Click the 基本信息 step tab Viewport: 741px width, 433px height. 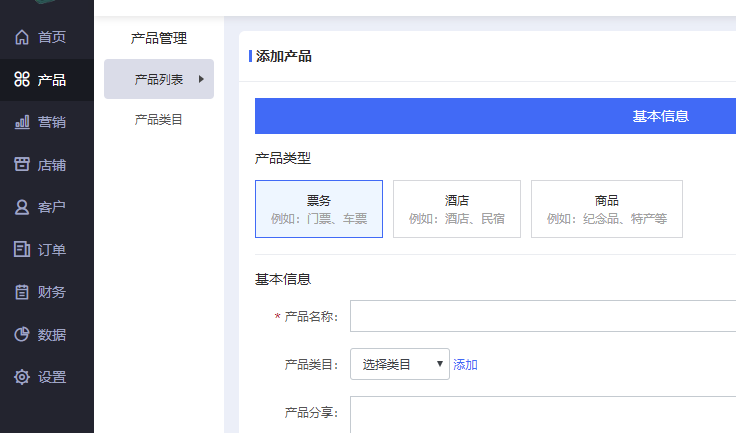coord(495,116)
